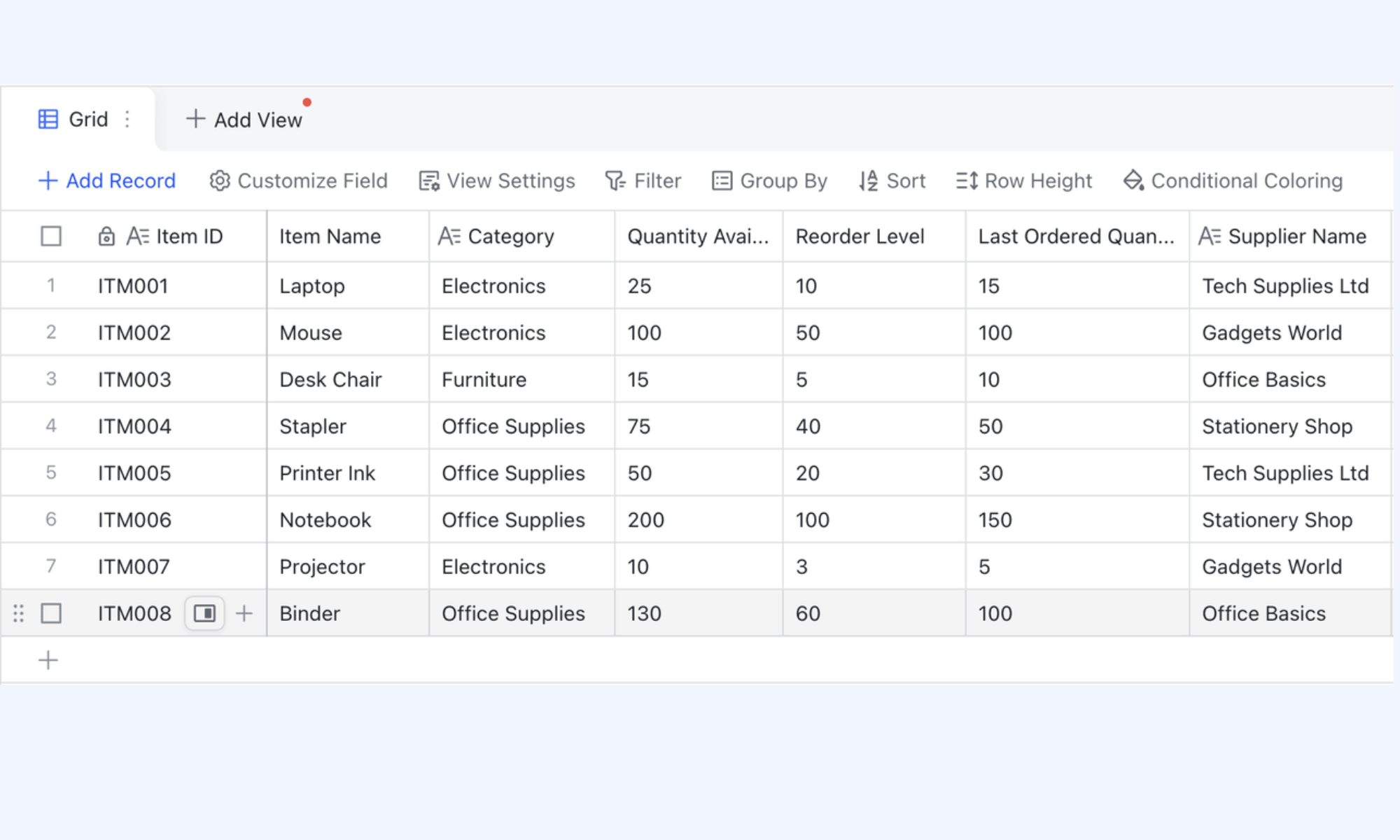Viewport: 1400px width, 840px height.
Task: Toggle the select-all checkbox in header
Action: coord(51,237)
